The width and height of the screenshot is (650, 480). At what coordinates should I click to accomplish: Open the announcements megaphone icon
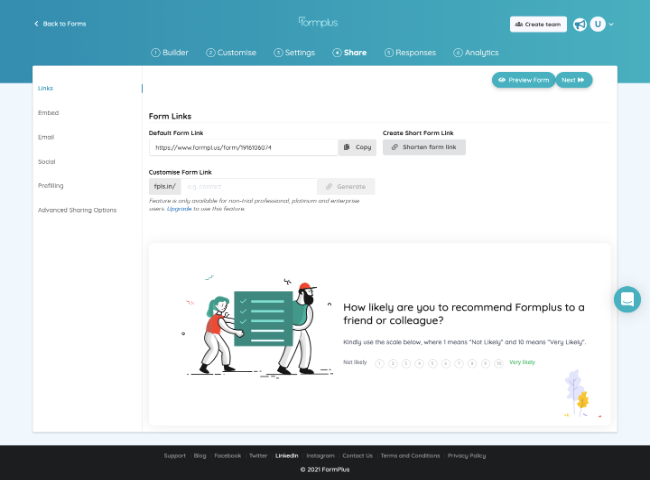580,24
